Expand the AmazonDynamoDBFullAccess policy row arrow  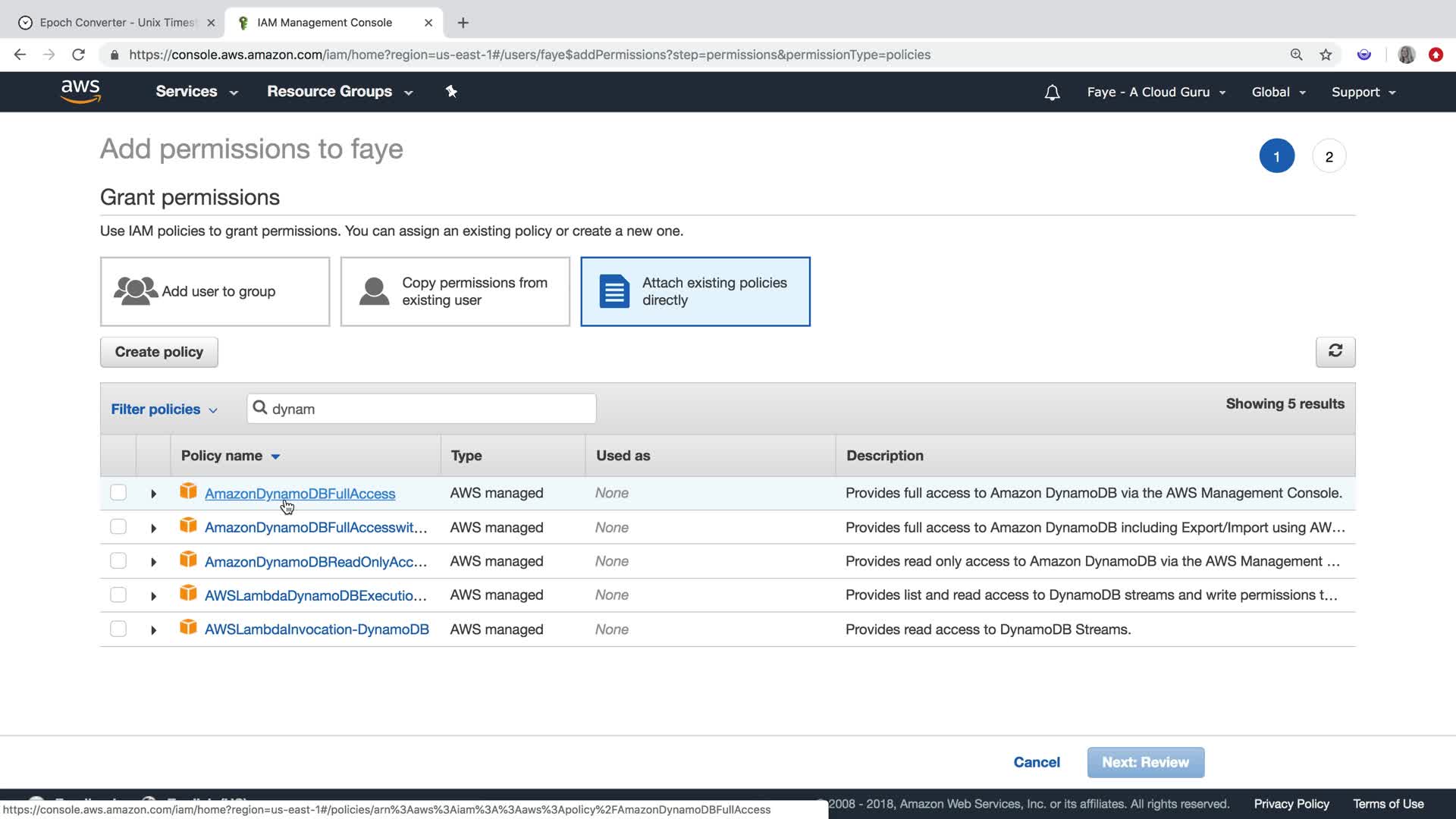153,494
